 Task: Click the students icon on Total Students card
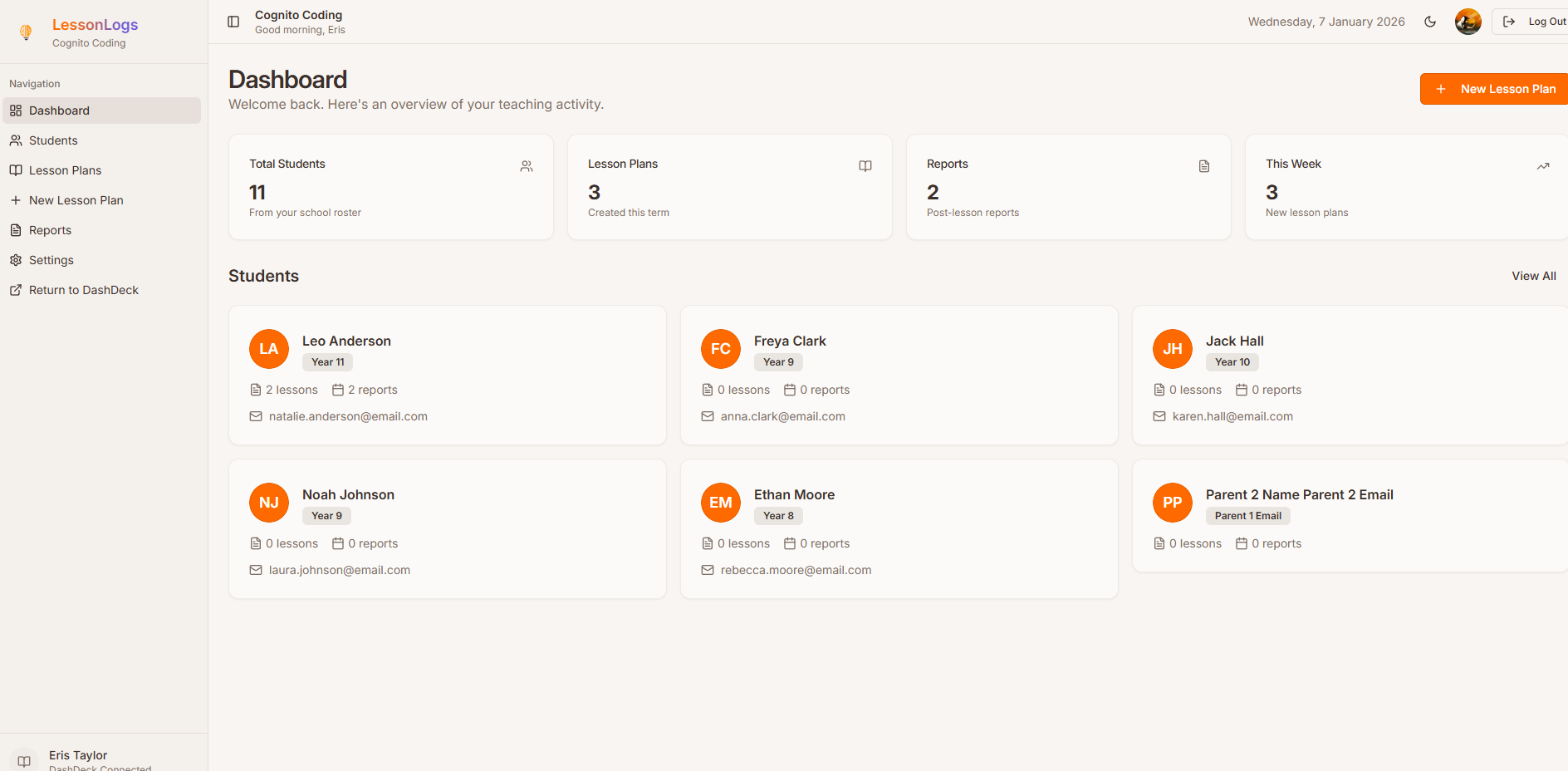point(526,166)
